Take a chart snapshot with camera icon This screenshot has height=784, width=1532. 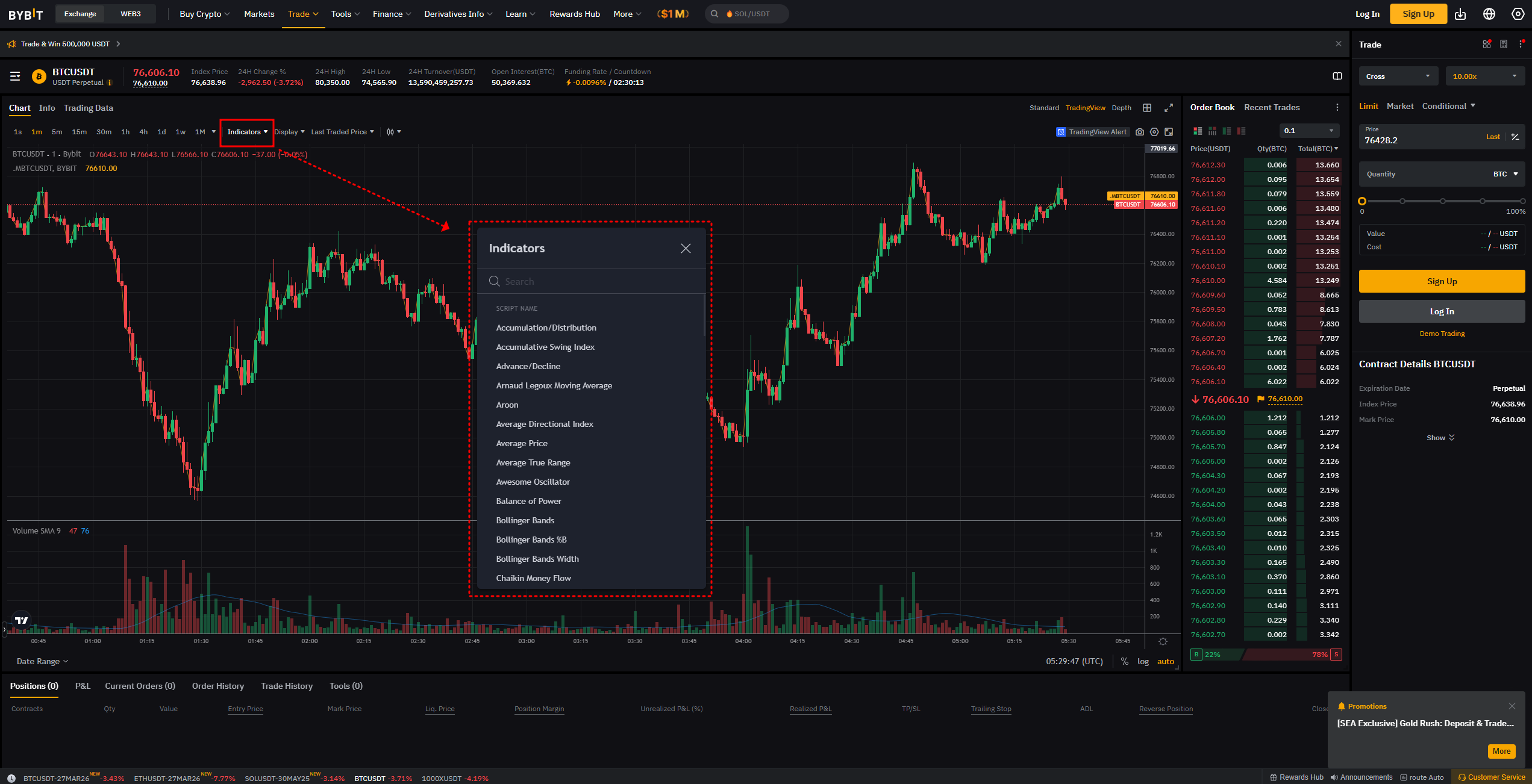click(x=1139, y=132)
